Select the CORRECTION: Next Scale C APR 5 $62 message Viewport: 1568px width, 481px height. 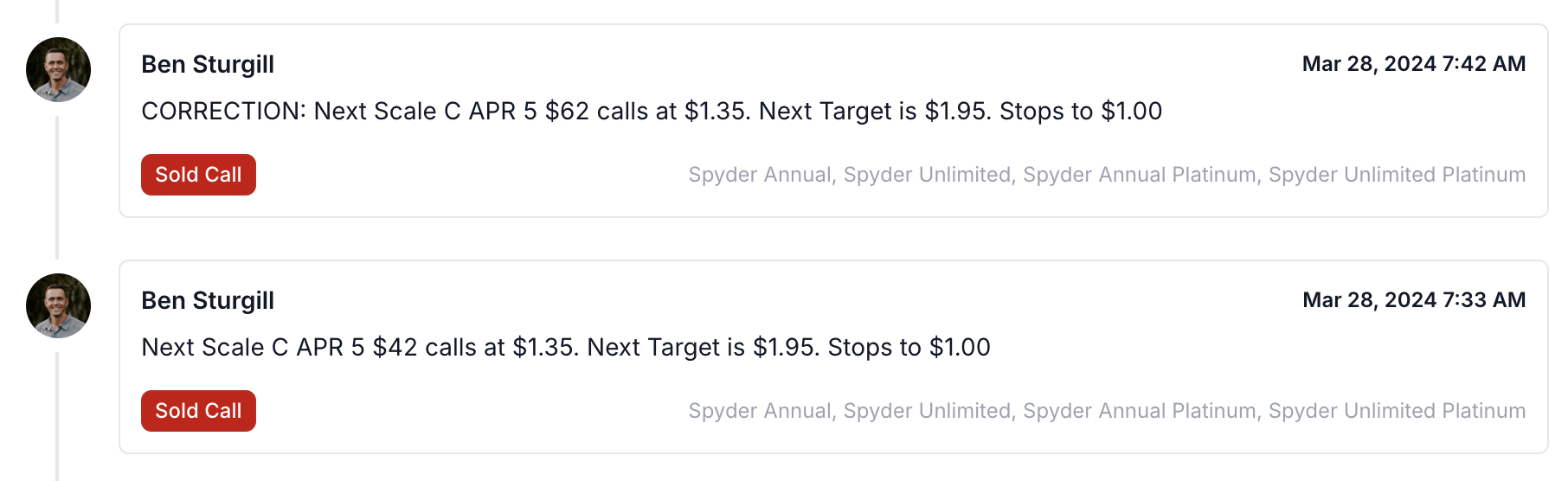click(652, 111)
